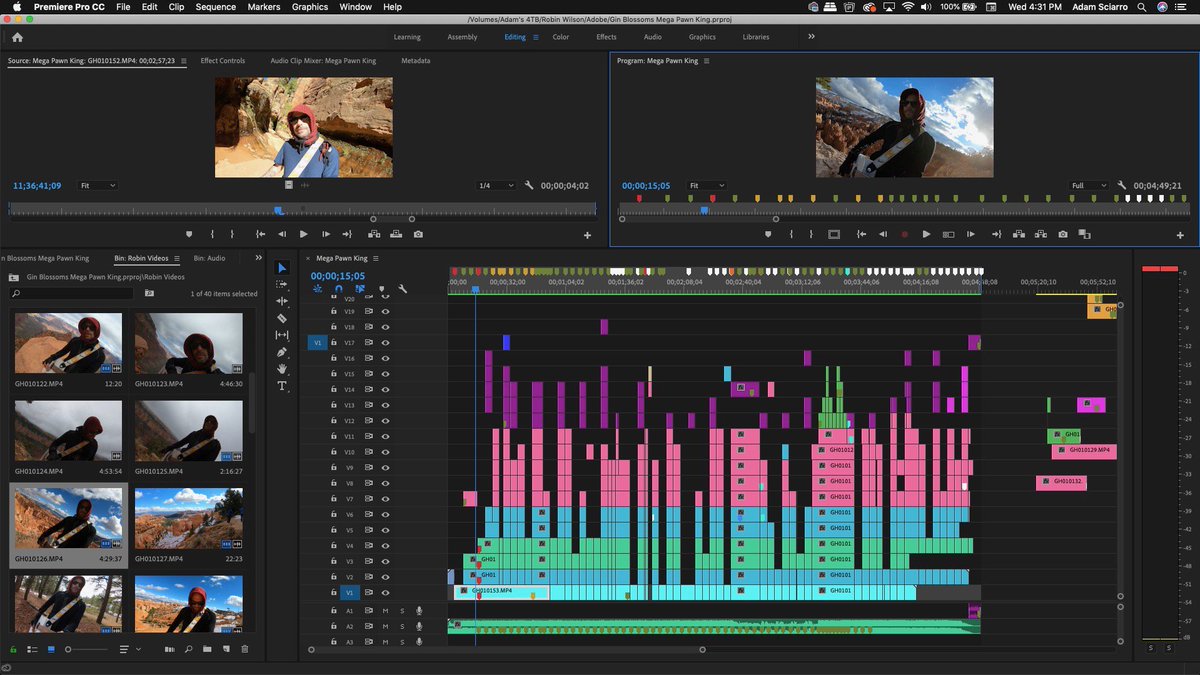Toggle linked selection in timeline
The image size is (1200, 675).
(358, 289)
